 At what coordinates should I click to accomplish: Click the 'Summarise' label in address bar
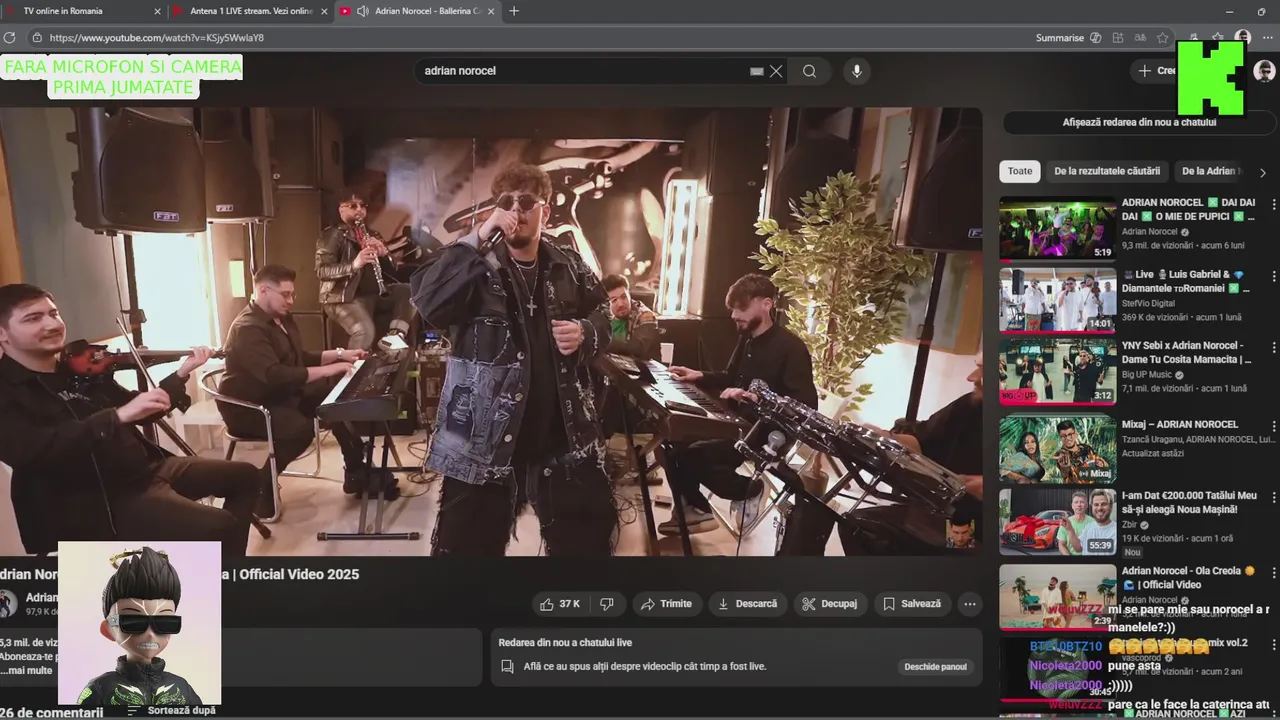[x=1060, y=38]
